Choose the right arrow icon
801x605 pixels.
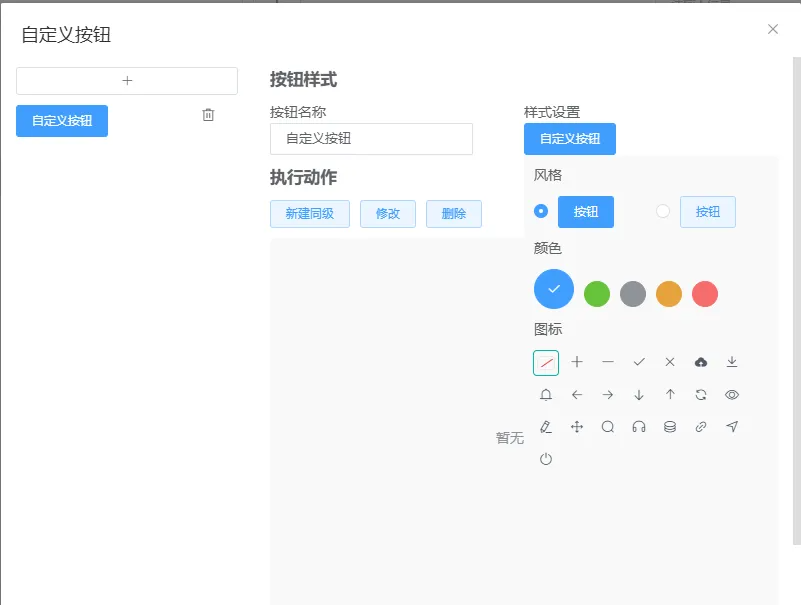(608, 394)
